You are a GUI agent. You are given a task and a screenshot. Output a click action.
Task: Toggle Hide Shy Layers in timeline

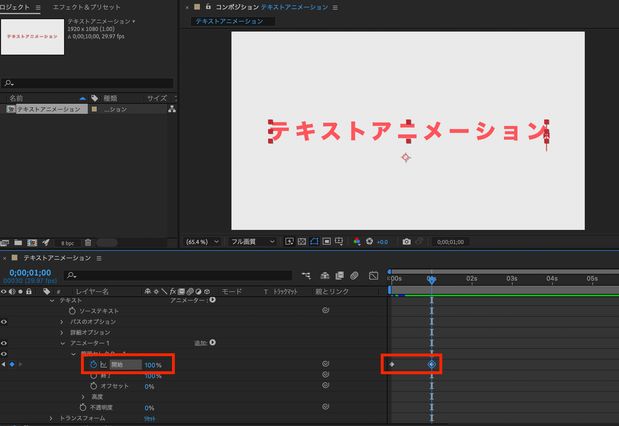325,276
